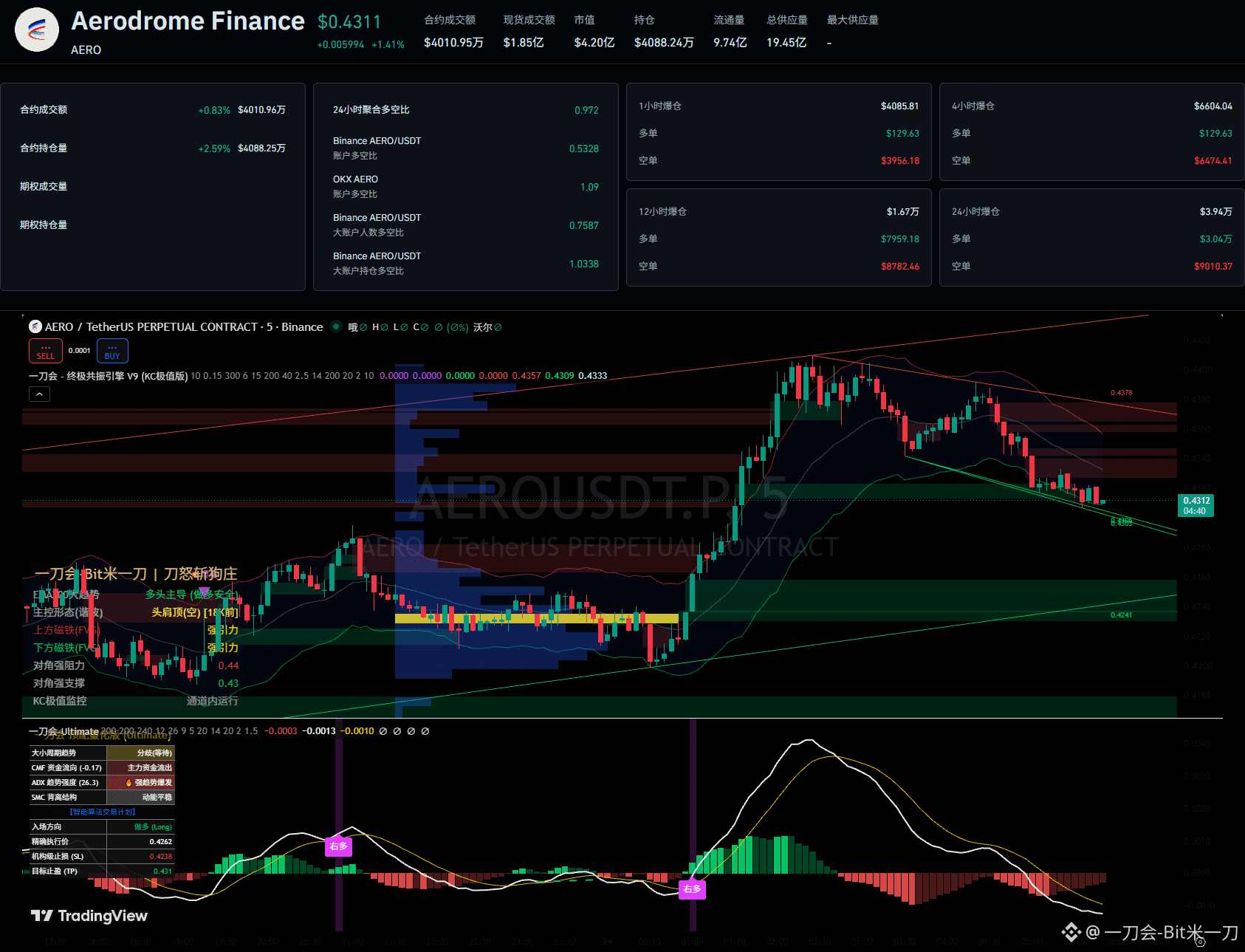This screenshot has height=952, width=1245.
Task: Click the upper 右多 signal marker
Action: 338,846
